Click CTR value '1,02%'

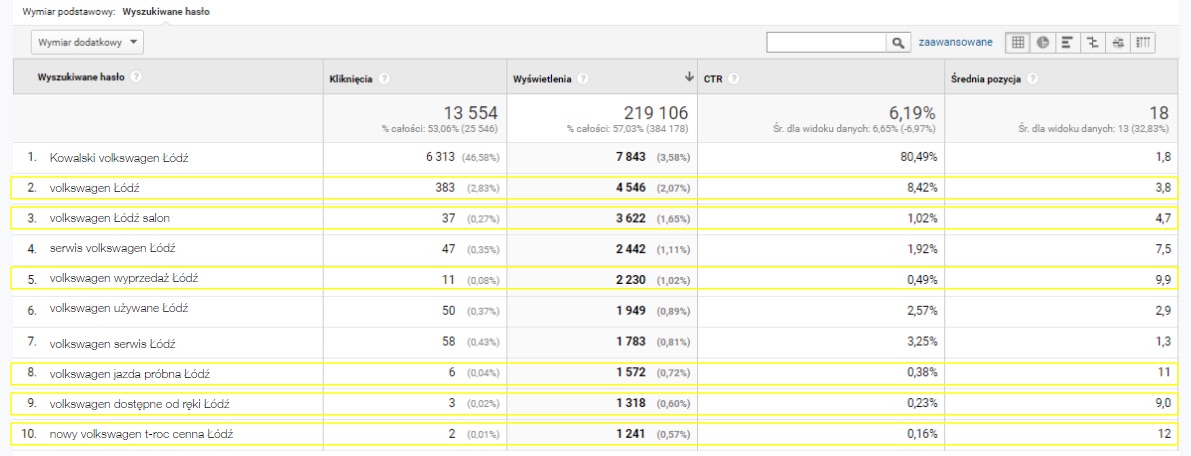coord(920,218)
